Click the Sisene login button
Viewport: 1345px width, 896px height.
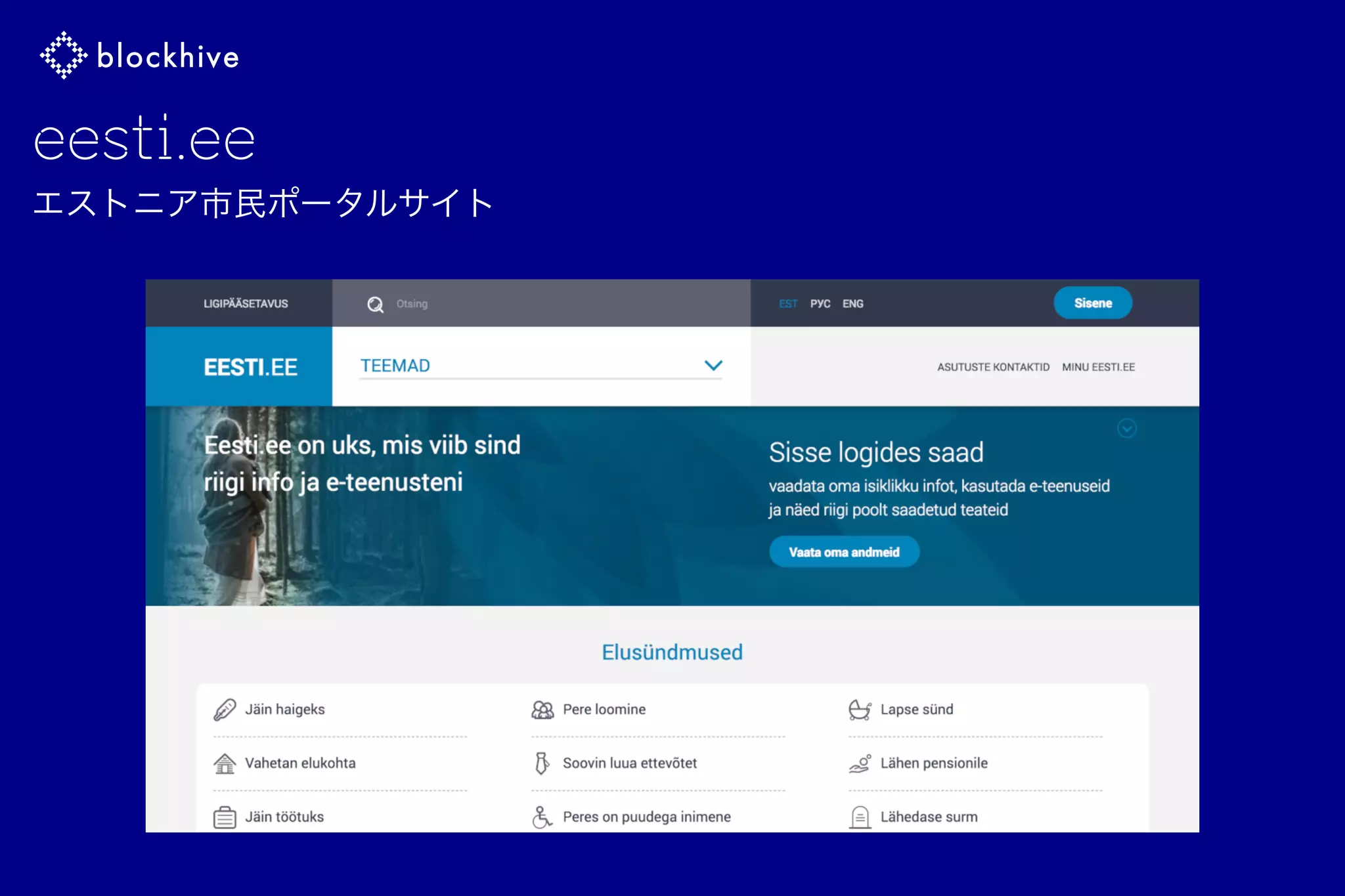[1093, 303]
